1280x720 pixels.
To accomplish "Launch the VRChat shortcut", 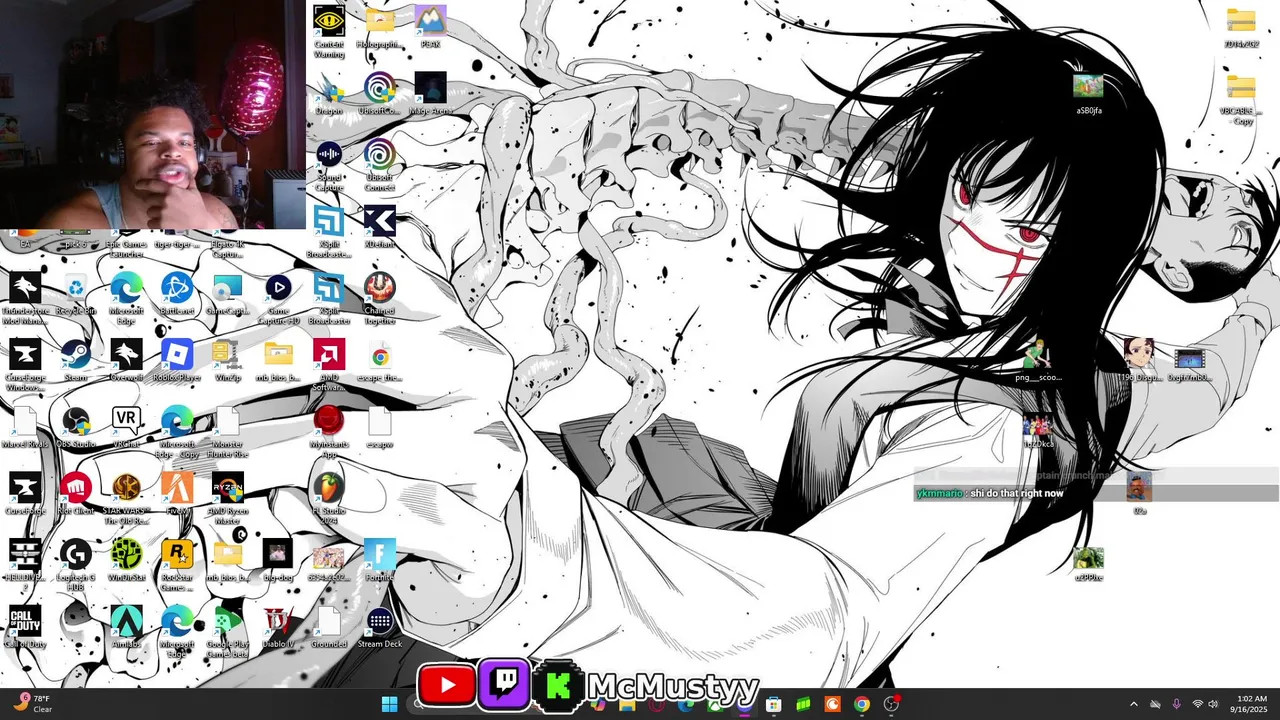I will [126, 427].
